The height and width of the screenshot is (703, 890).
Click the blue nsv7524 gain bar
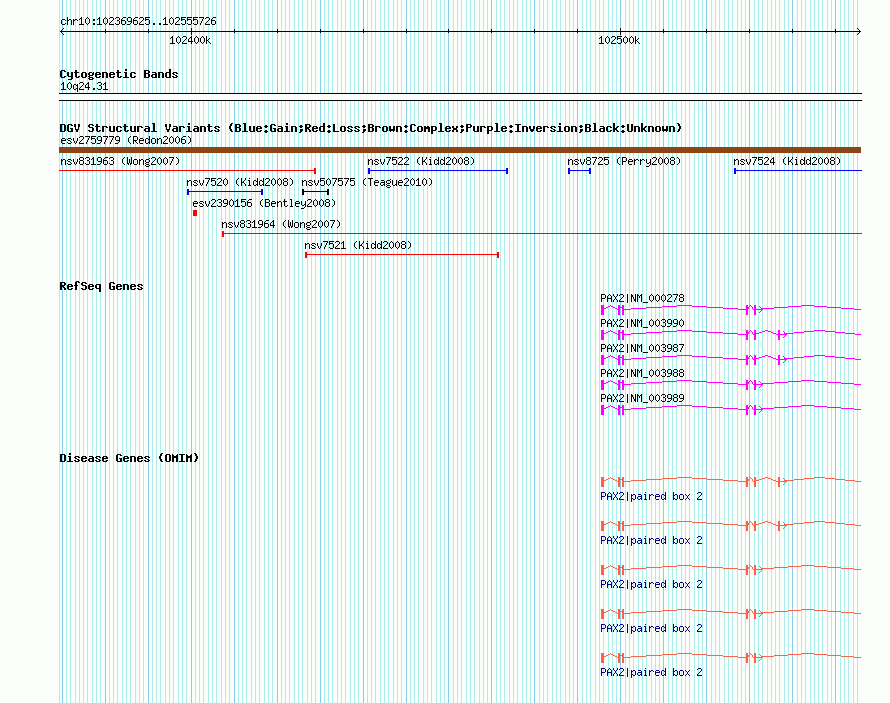(798, 171)
